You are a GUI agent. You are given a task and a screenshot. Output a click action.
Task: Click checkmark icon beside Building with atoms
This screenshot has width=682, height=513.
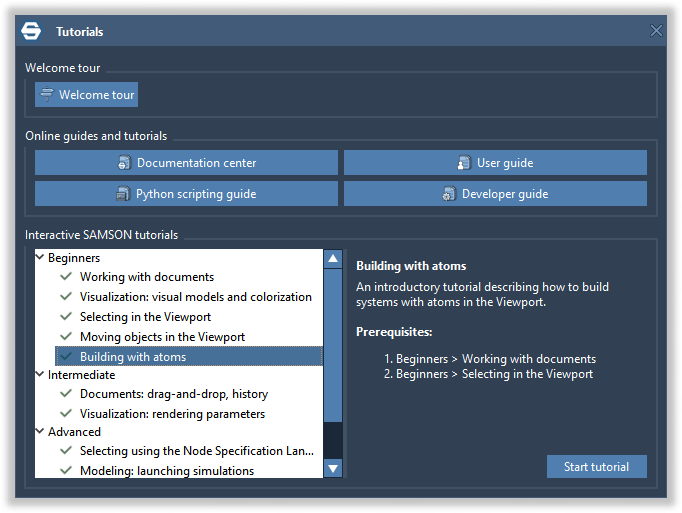[x=66, y=357]
